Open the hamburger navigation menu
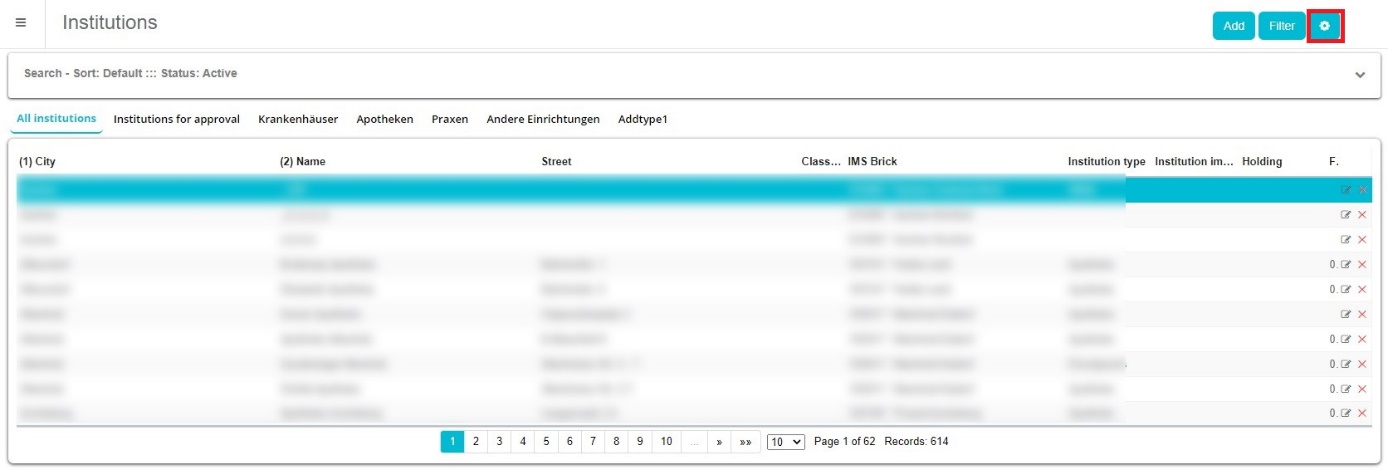The image size is (1388, 470). click(21, 23)
